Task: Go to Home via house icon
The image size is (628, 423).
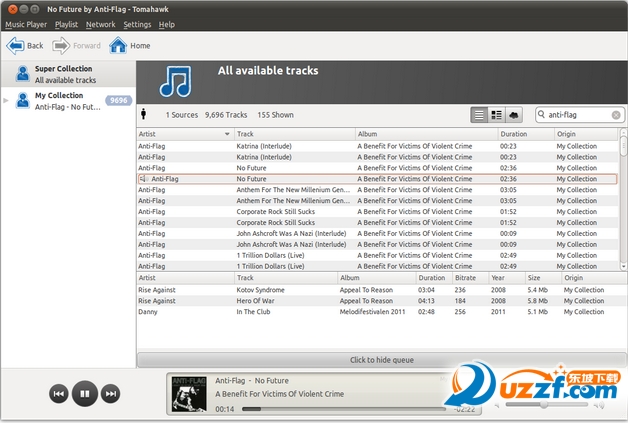Action: point(118,45)
